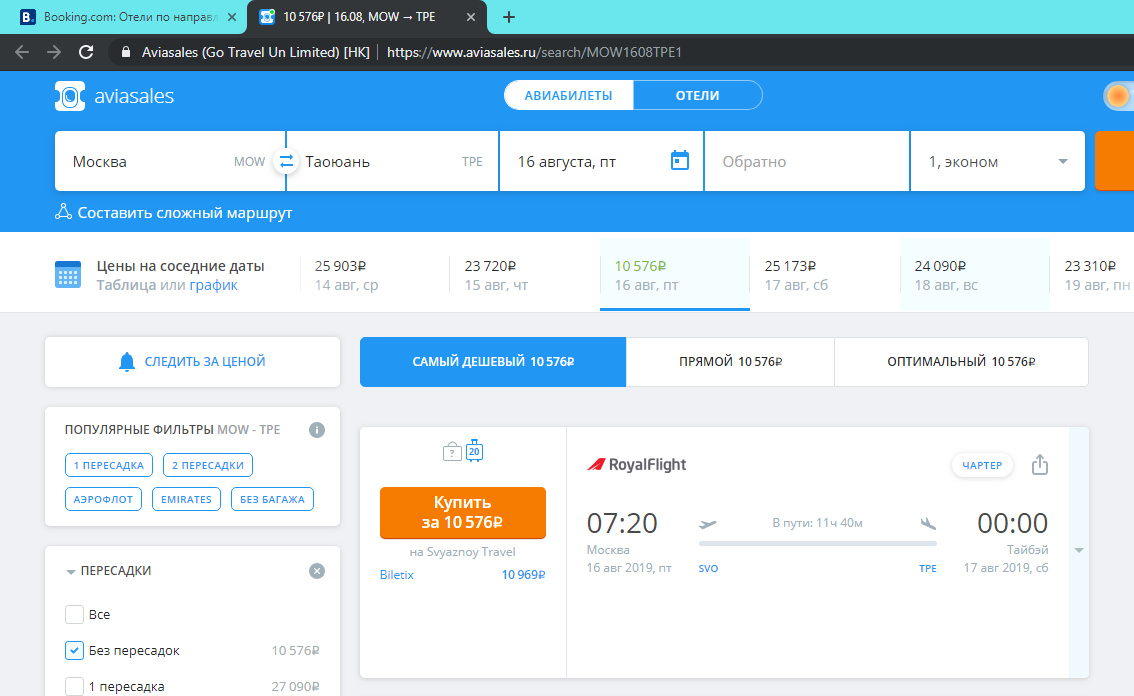Check the Все transfers checkbox

[74, 614]
